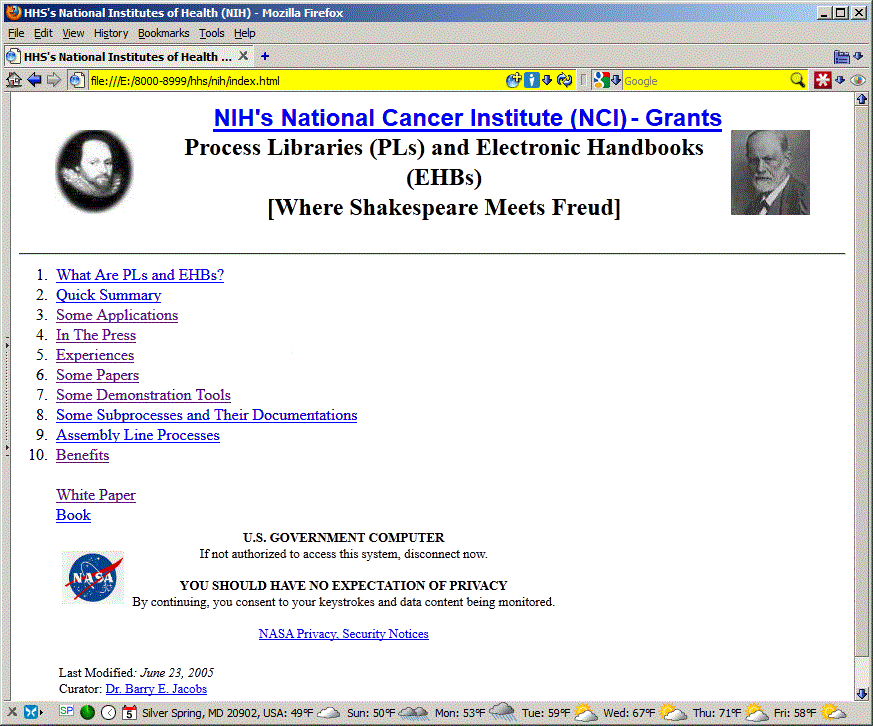
Task: Open the Quick Summary link
Action: [109, 295]
